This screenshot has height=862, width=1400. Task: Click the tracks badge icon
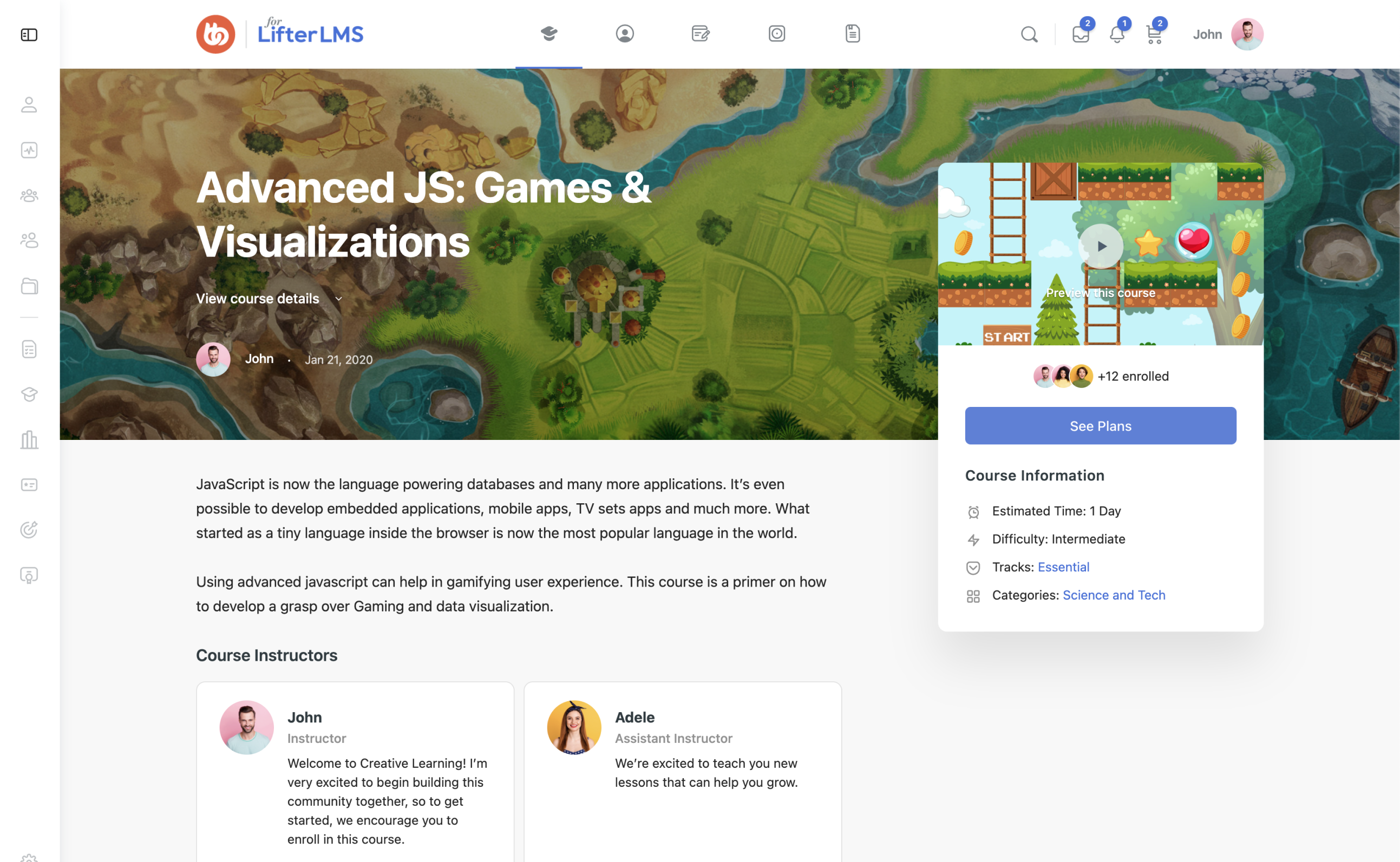(973, 568)
